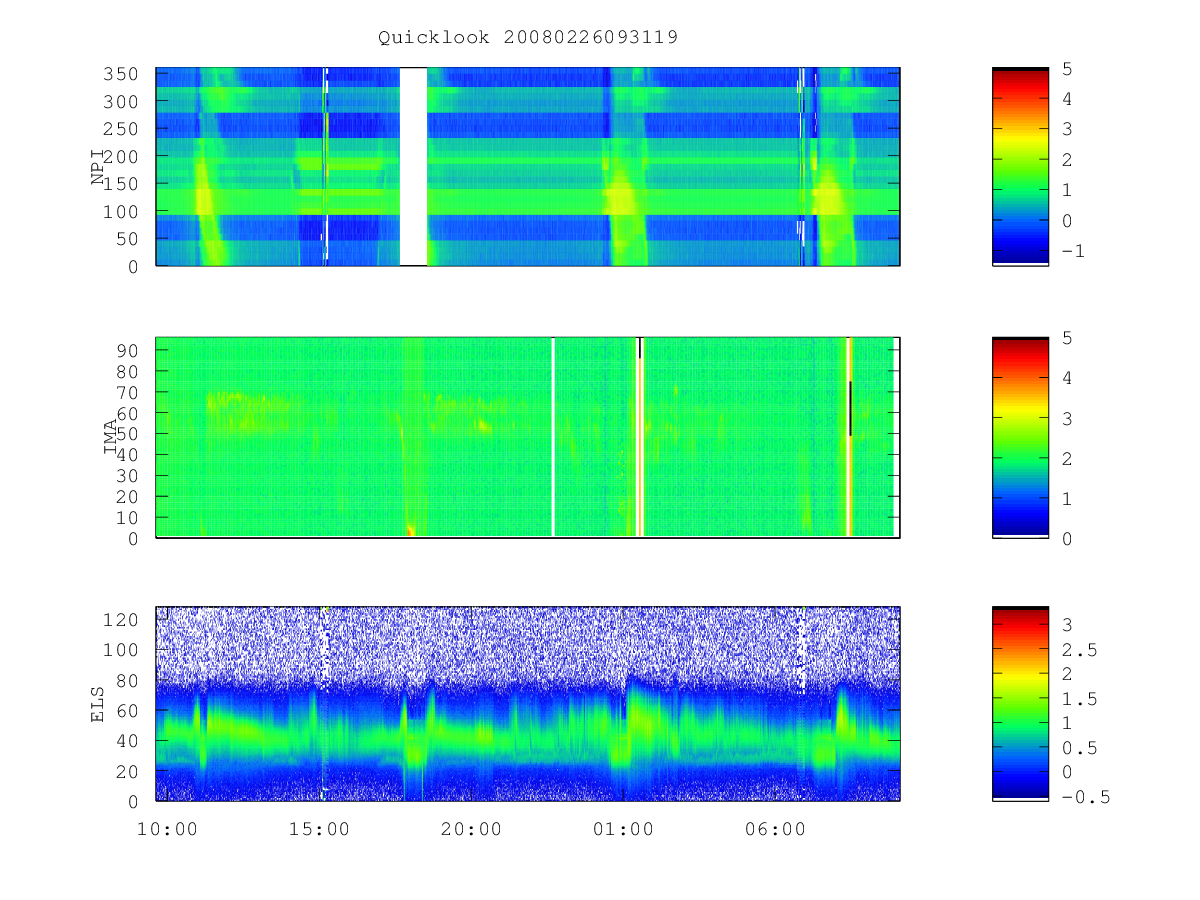Click the 10:00 time tick label
Screen dimensions: 1200x900
coord(167,829)
